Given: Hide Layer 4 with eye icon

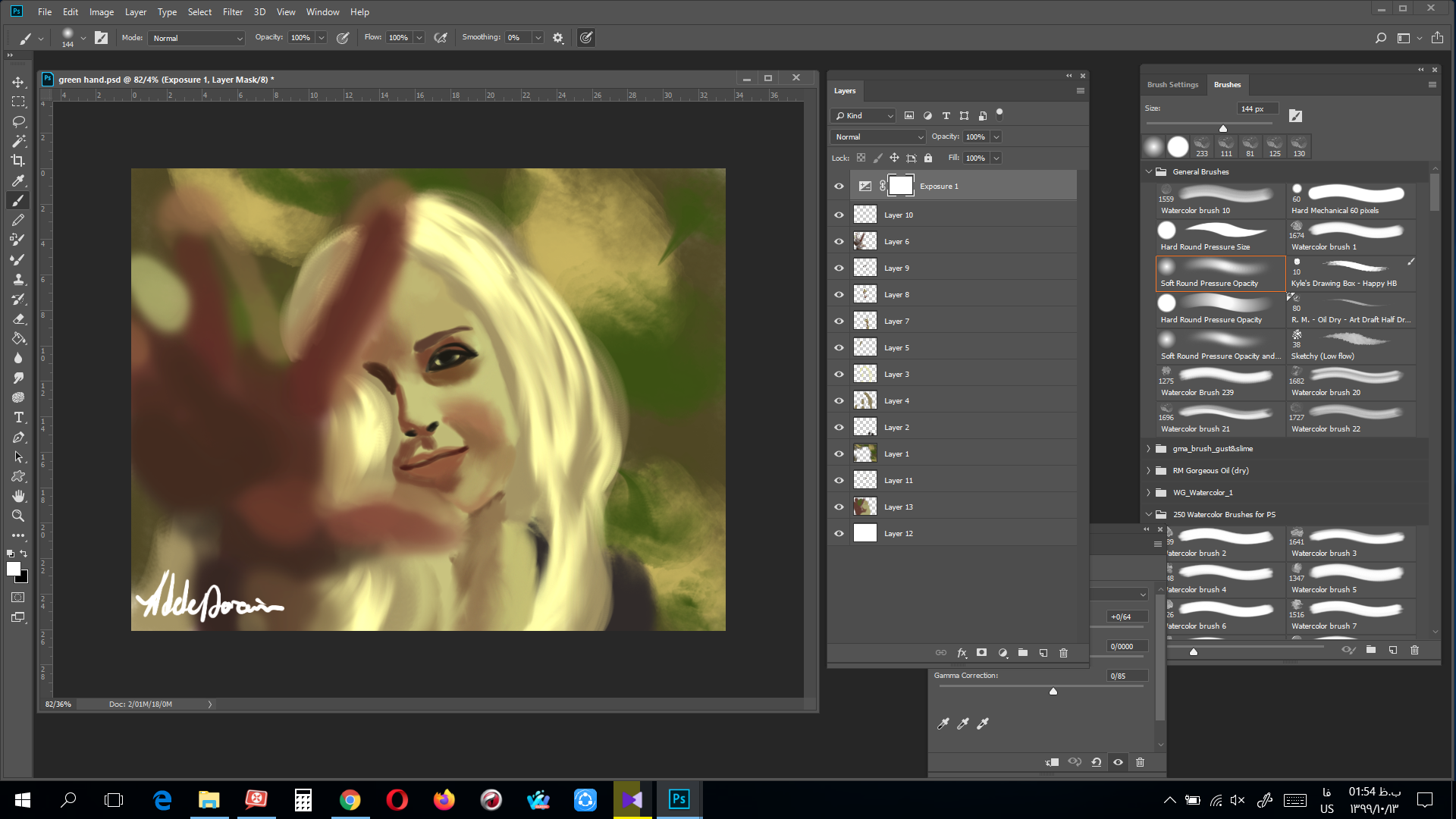Looking at the screenshot, I should click(x=839, y=401).
